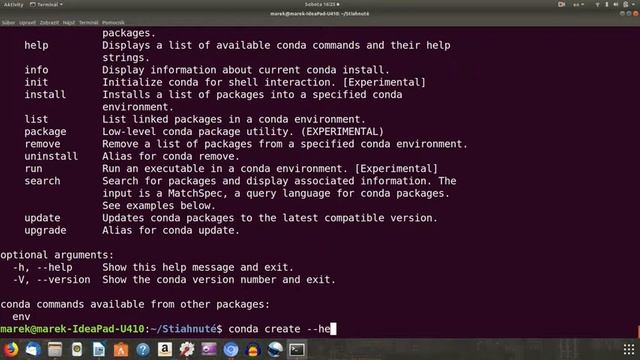This screenshot has width=640, height=360.
Task: Click the 'run' command name
Action: click(x=33, y=169)
